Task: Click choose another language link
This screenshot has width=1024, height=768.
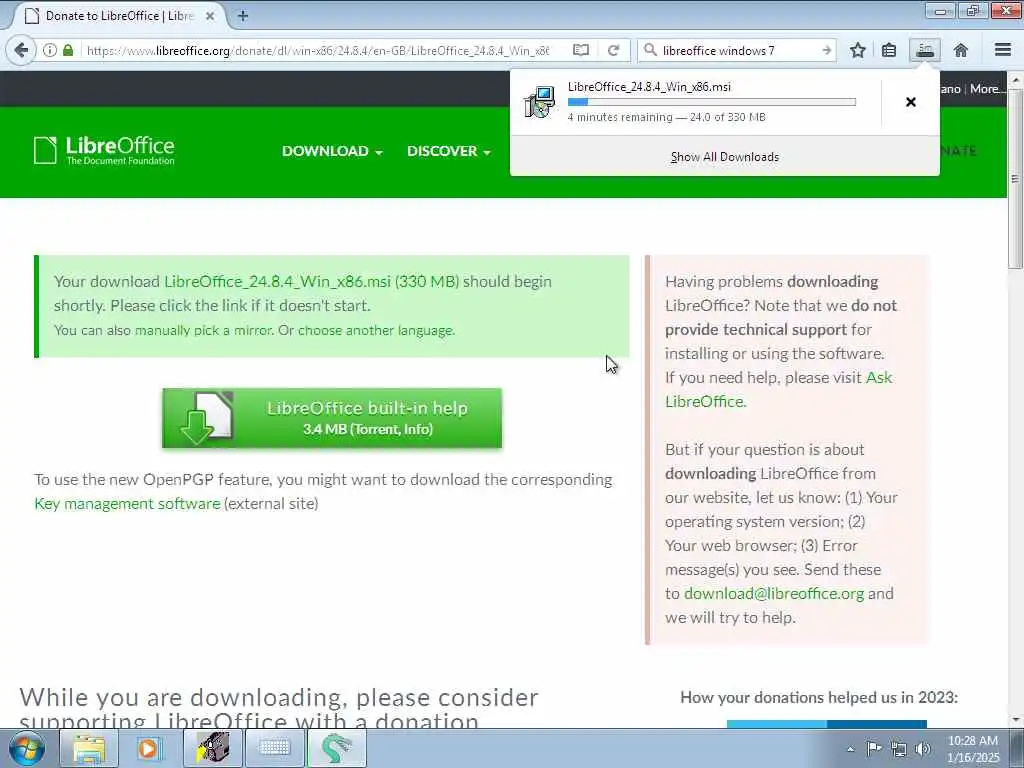Action: [376, 330]
